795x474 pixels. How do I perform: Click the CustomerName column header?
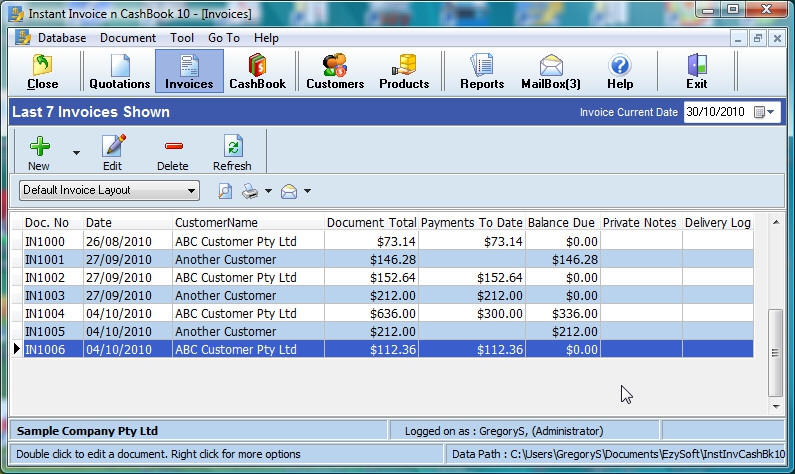tap(216, 223)
